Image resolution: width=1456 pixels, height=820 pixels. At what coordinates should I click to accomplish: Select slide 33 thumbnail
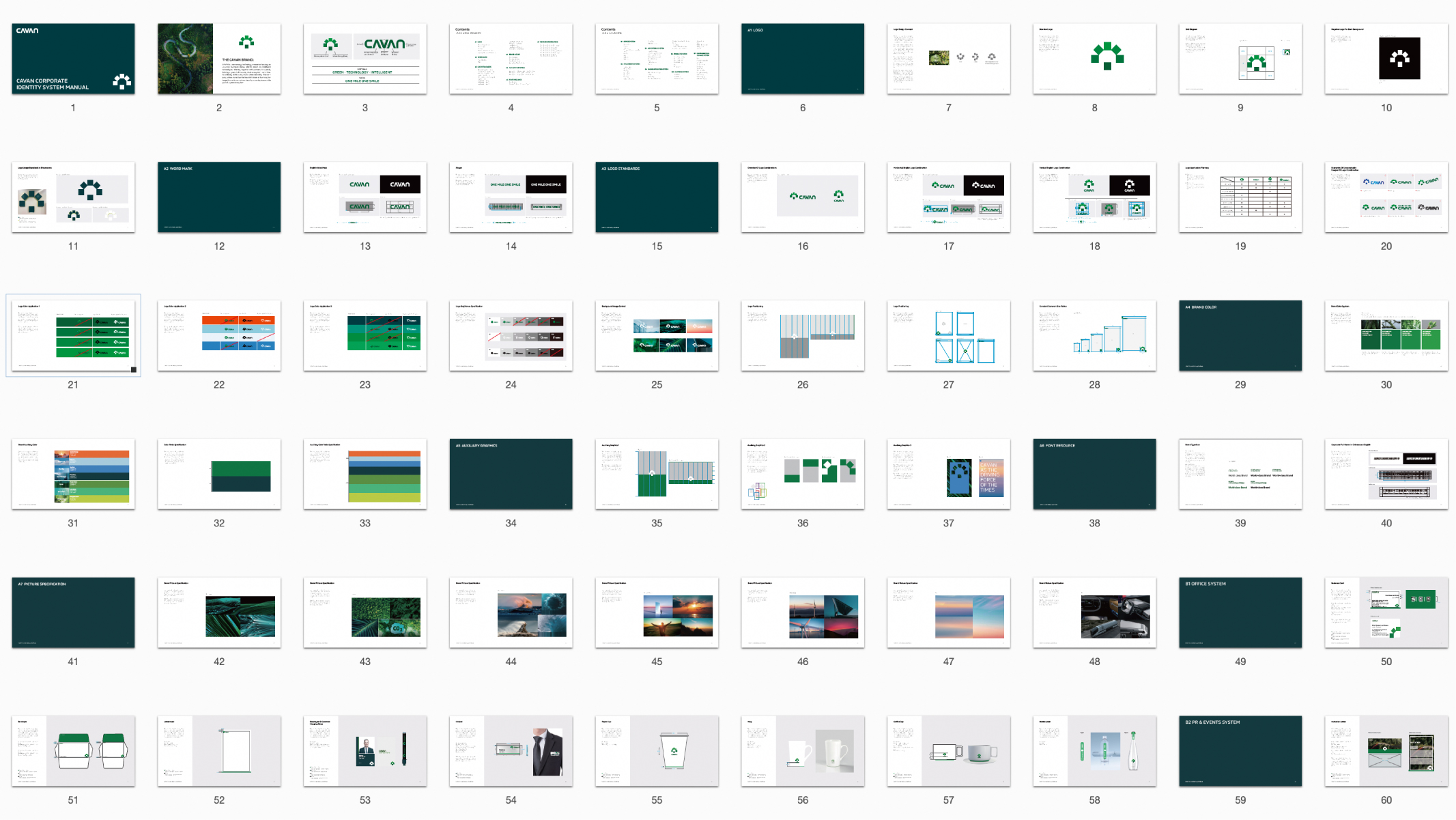[x=365, y=475]
